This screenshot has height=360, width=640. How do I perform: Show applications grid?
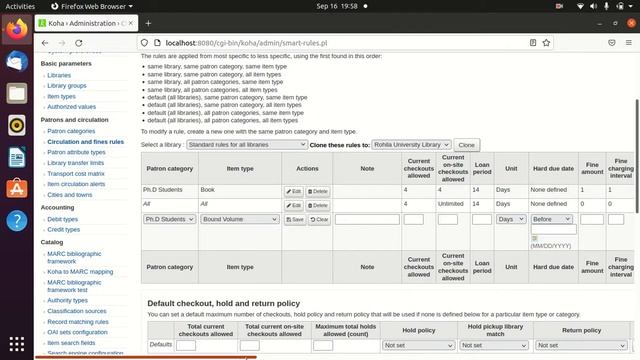pyautogui.click(x=17, y=344)
